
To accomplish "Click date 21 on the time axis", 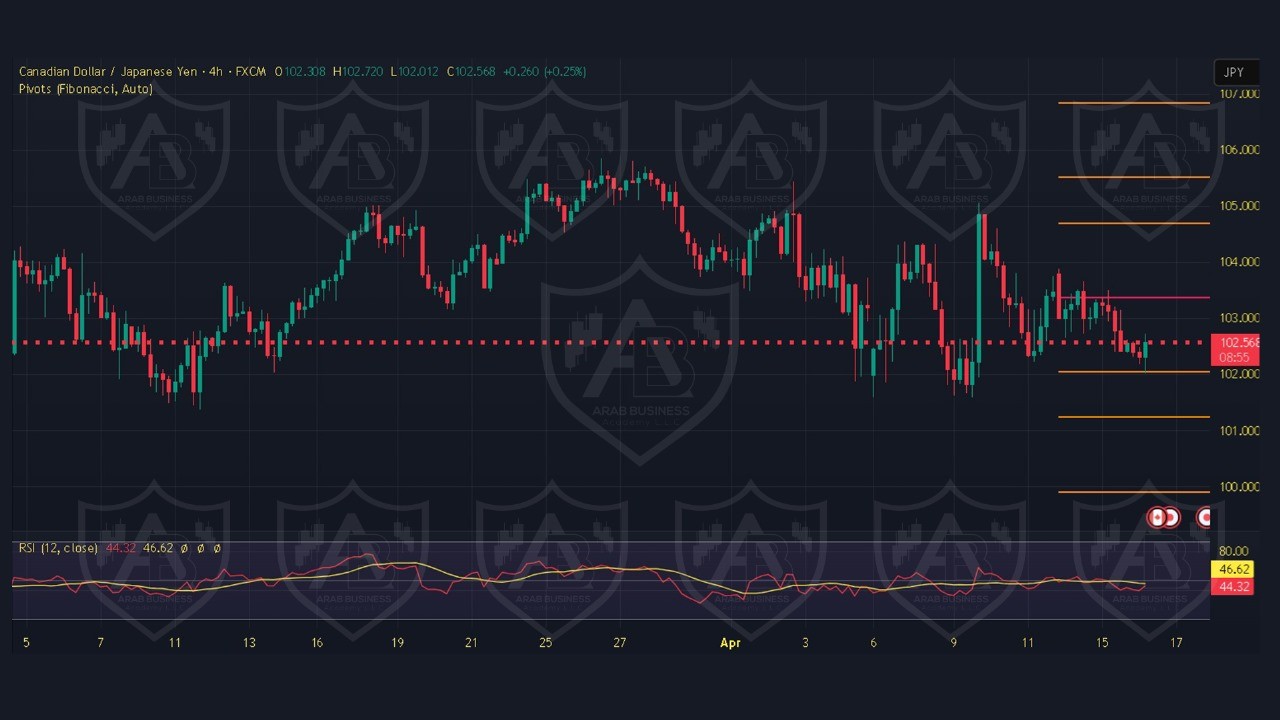I will (471, 643).
